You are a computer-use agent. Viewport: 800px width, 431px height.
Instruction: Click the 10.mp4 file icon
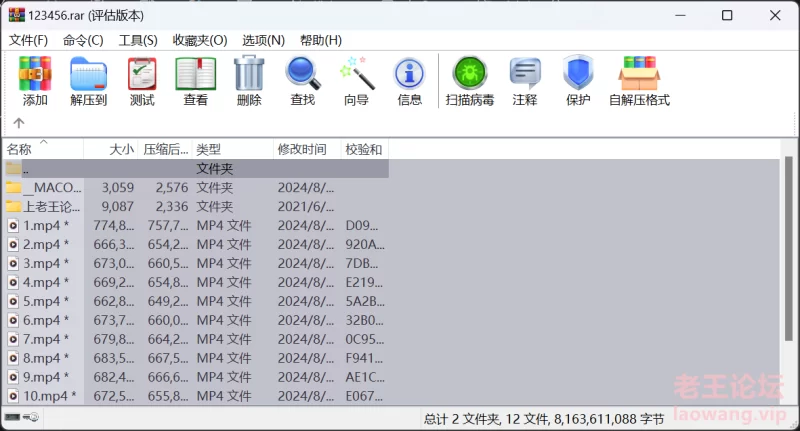[x=14, y=396]
